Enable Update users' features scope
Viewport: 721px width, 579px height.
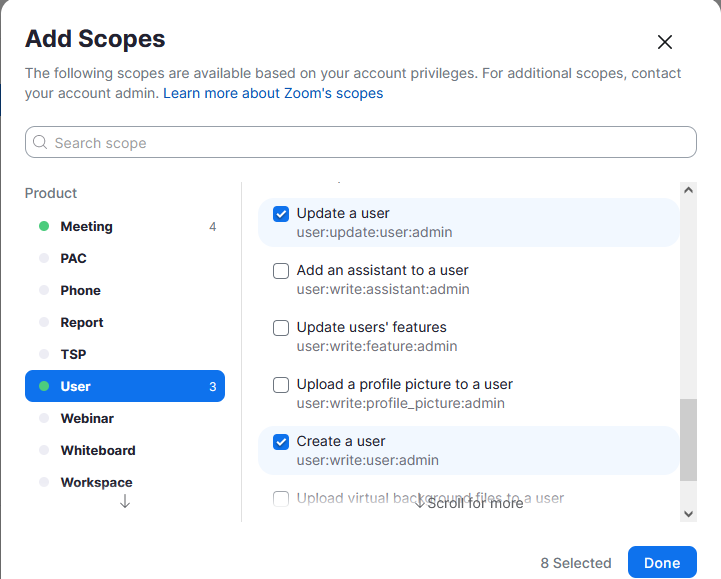coord(281,328)
